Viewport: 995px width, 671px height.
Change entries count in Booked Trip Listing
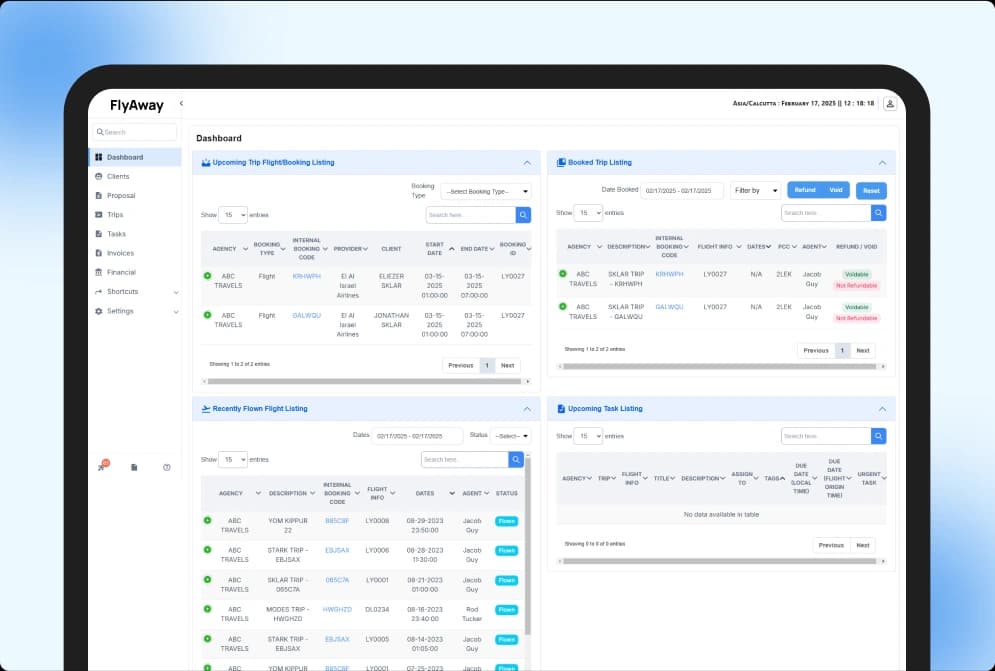[x=588, y=213]
